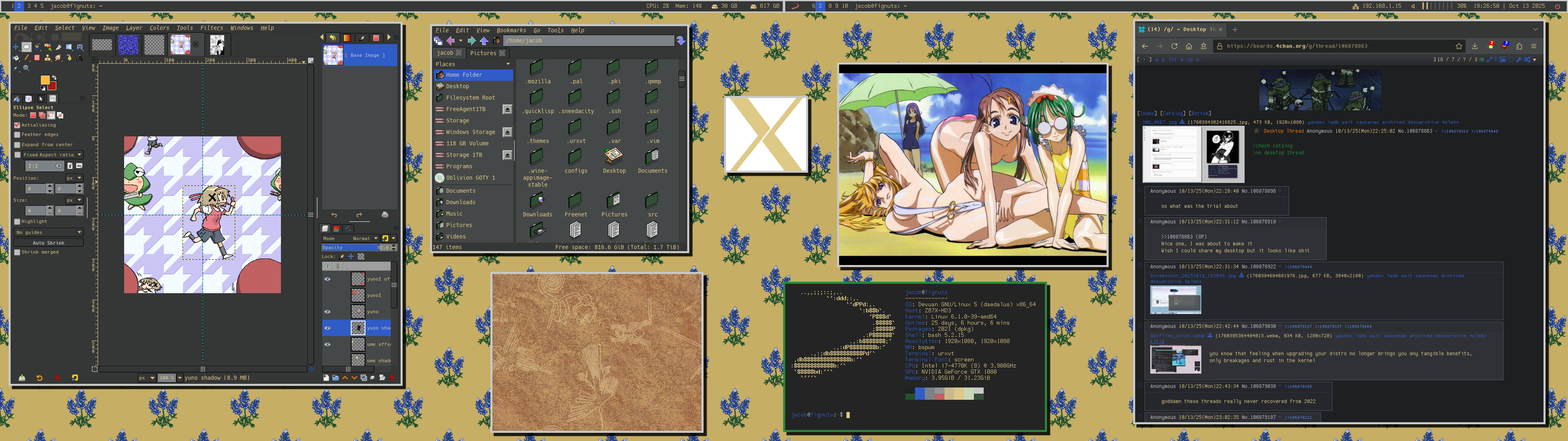Click the orange foreground color swatch
Viewport: 1568px width, 441px height.
[45, 80]
